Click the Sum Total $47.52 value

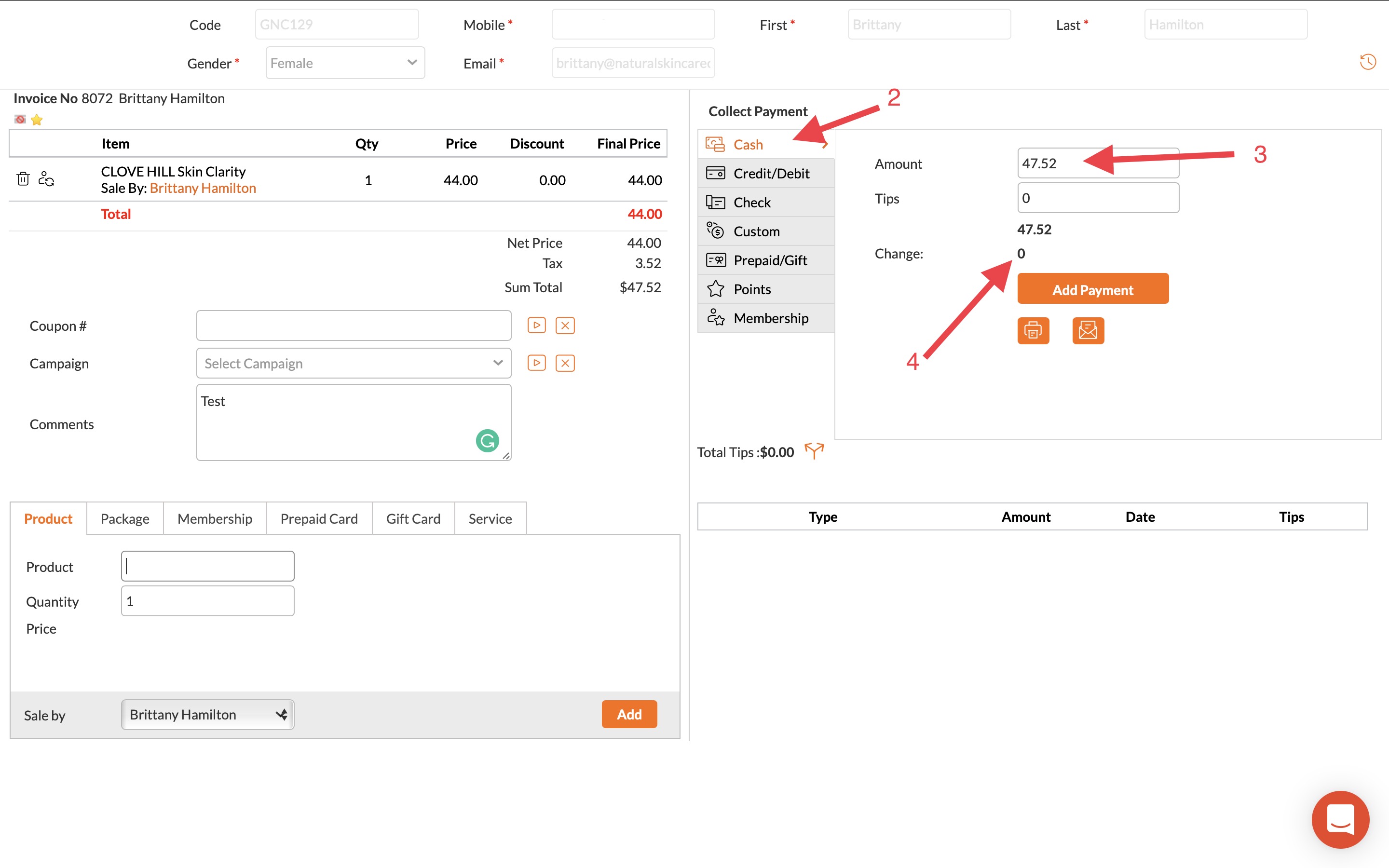(640, 287)
